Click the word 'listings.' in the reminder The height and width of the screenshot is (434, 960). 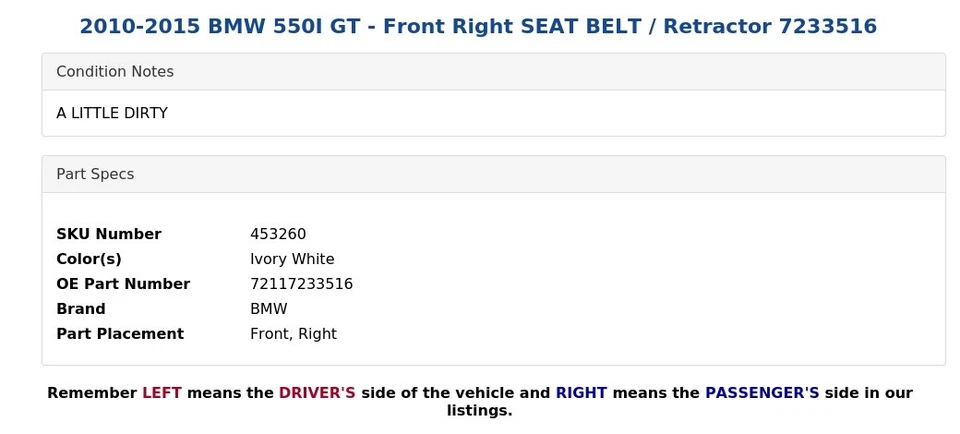point(479,411)
